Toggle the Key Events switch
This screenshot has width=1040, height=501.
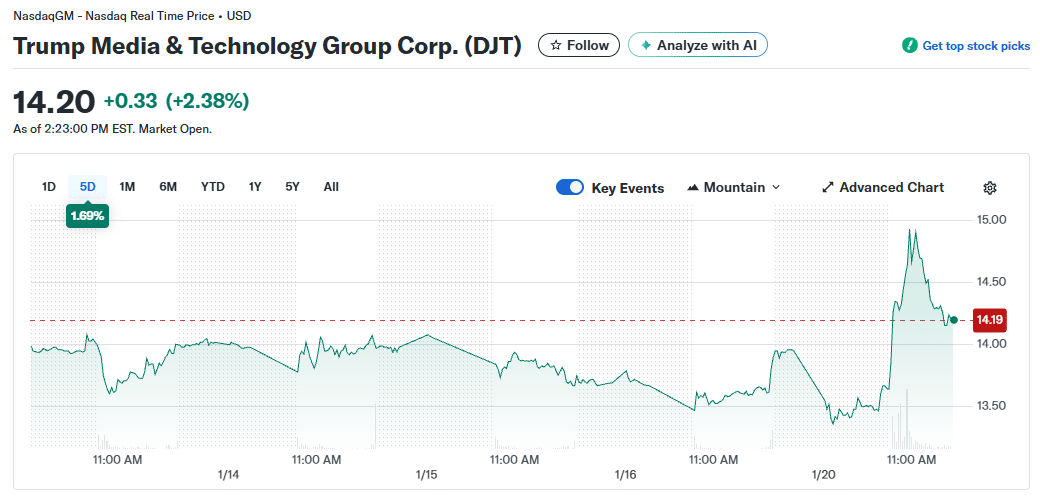click(570, 187)
